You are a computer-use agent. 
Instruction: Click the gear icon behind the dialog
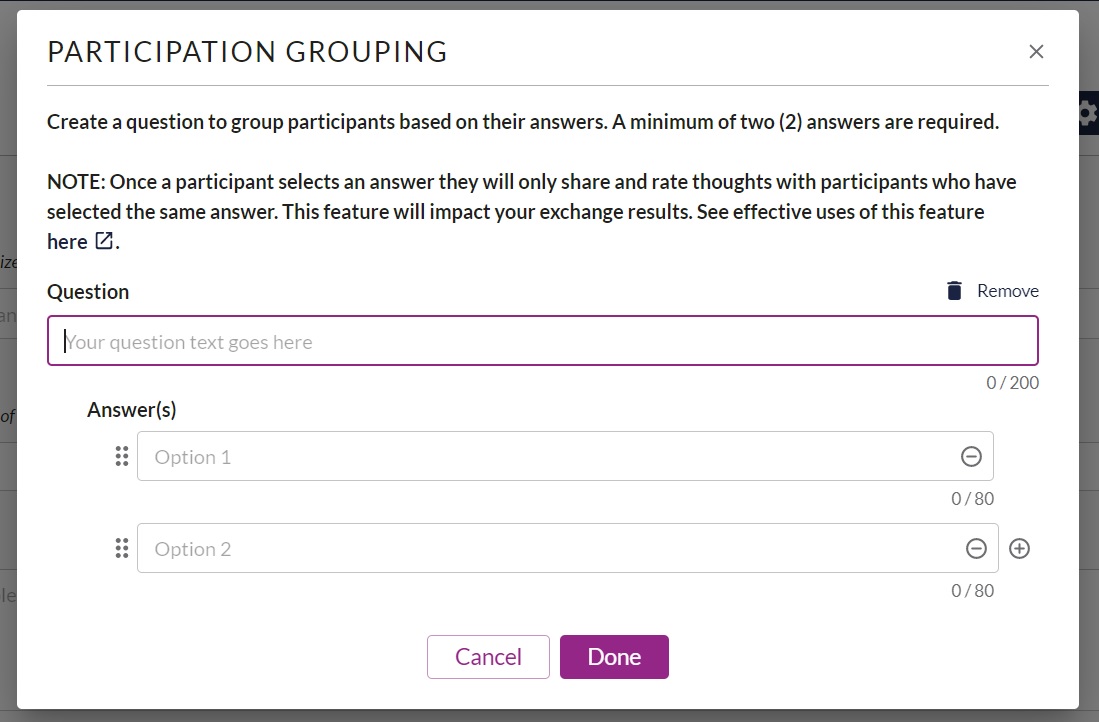click(x=1088, y=112)
